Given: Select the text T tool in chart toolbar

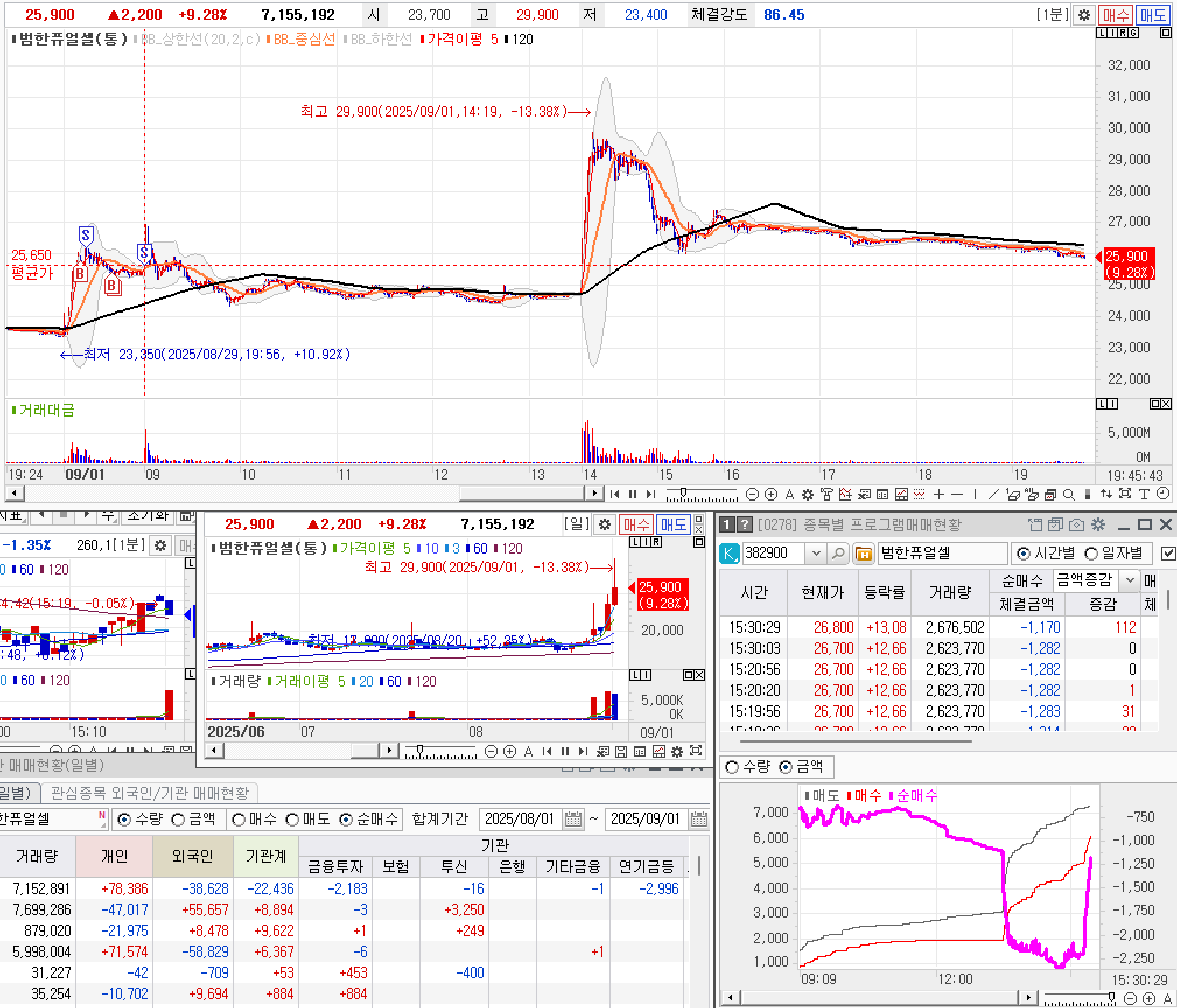Looking at the screenshot, I should [x=1144, y=495].
